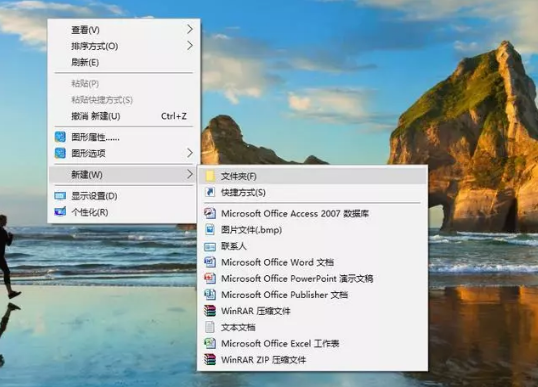538x387 pixels.
Task: Click the 显示设置 display icon
Action: pyautogui.click(x=60, y=196)
